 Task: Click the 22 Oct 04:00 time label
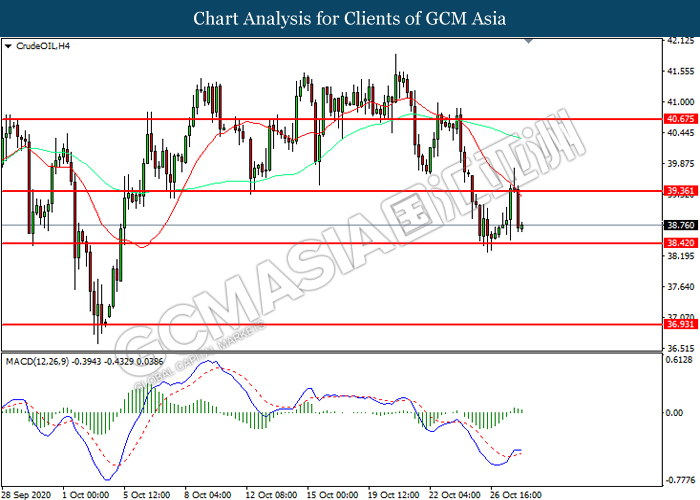(455, 495)
